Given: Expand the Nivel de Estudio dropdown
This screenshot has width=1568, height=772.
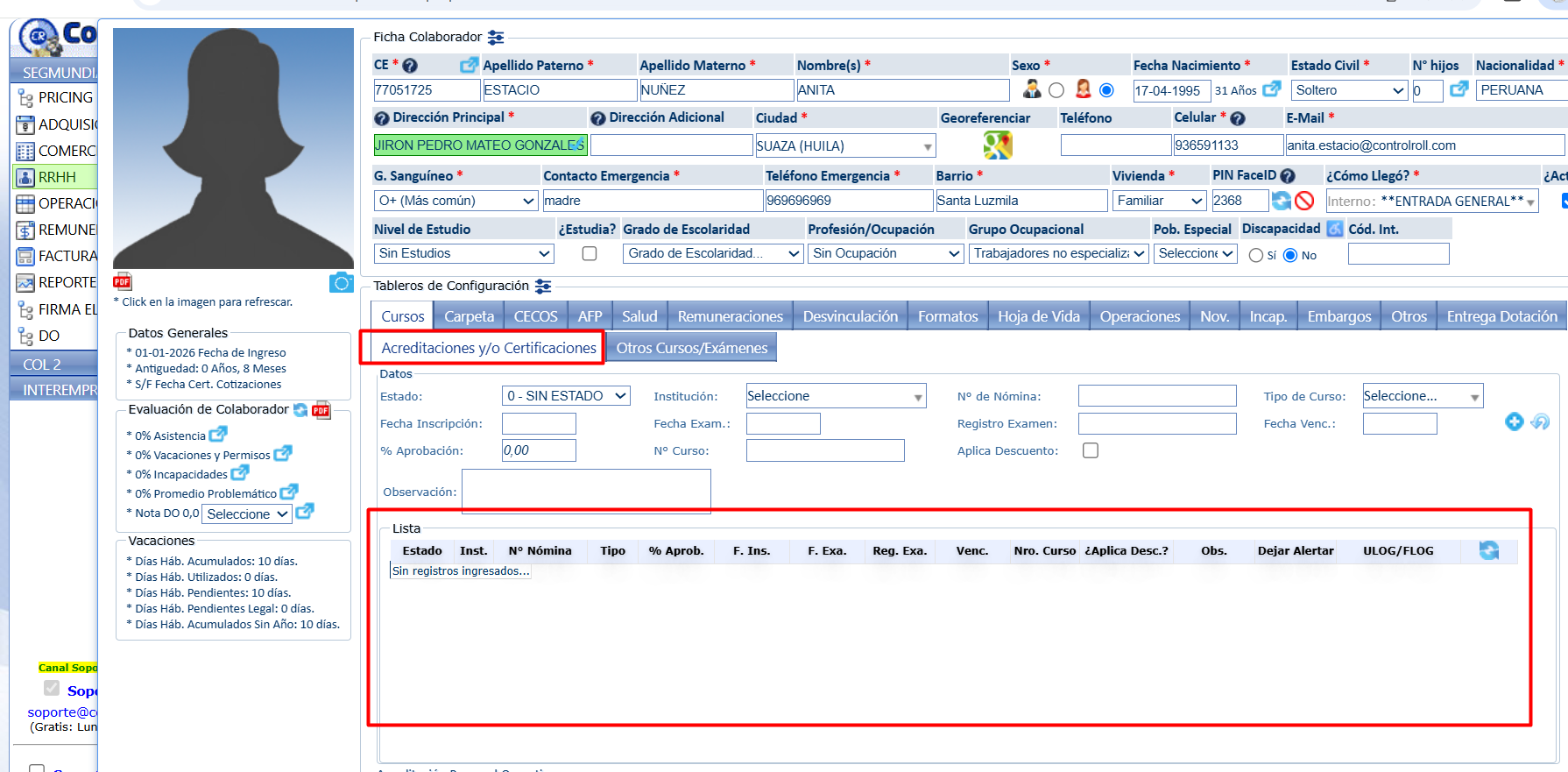Looking at the screenshot, I should 464,253.
